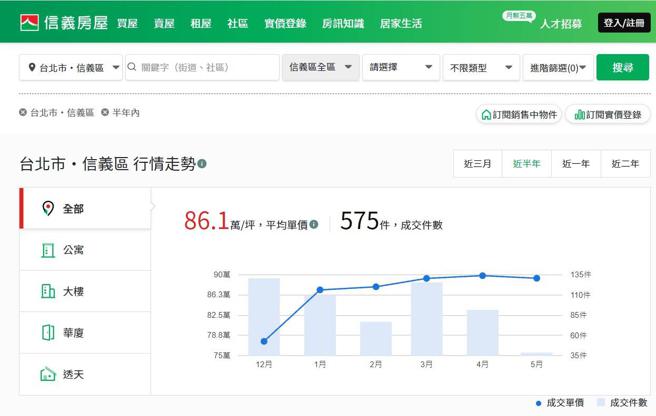Viewport: 656px width, 416px height.
Task: Open the 請選擇 dropdown
Action: 401,67
